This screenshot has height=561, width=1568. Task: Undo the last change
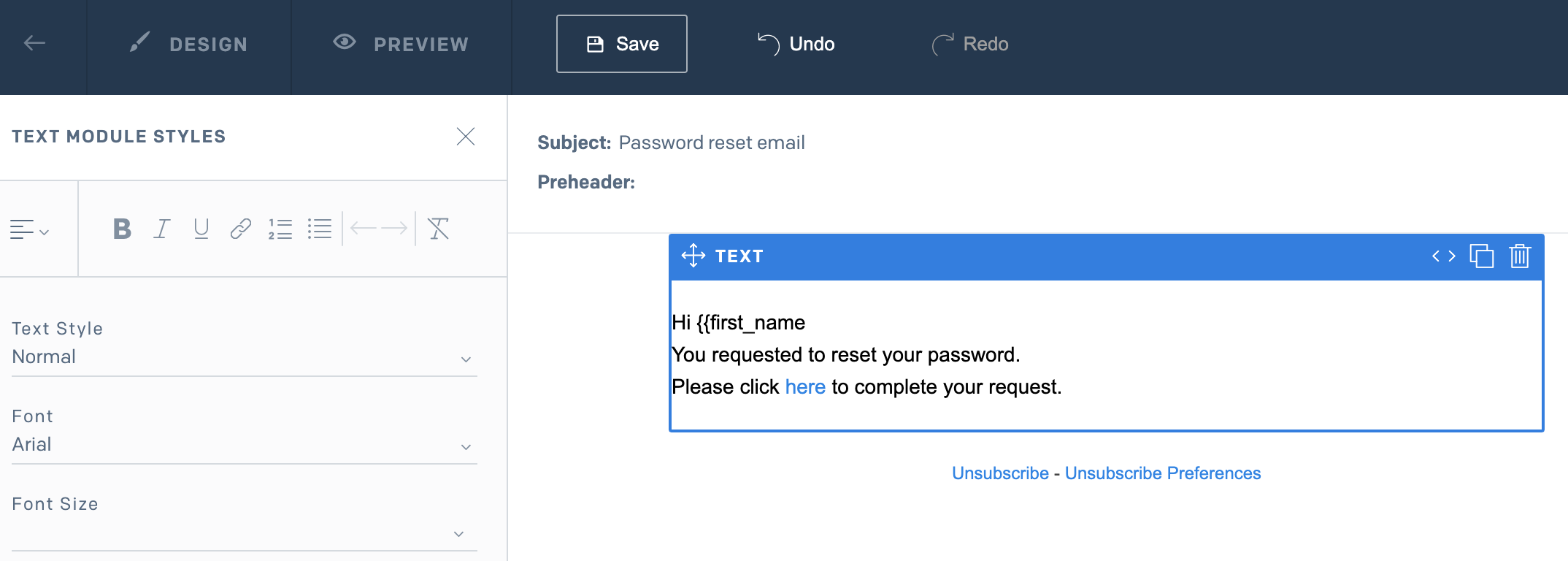pos(796,44)
